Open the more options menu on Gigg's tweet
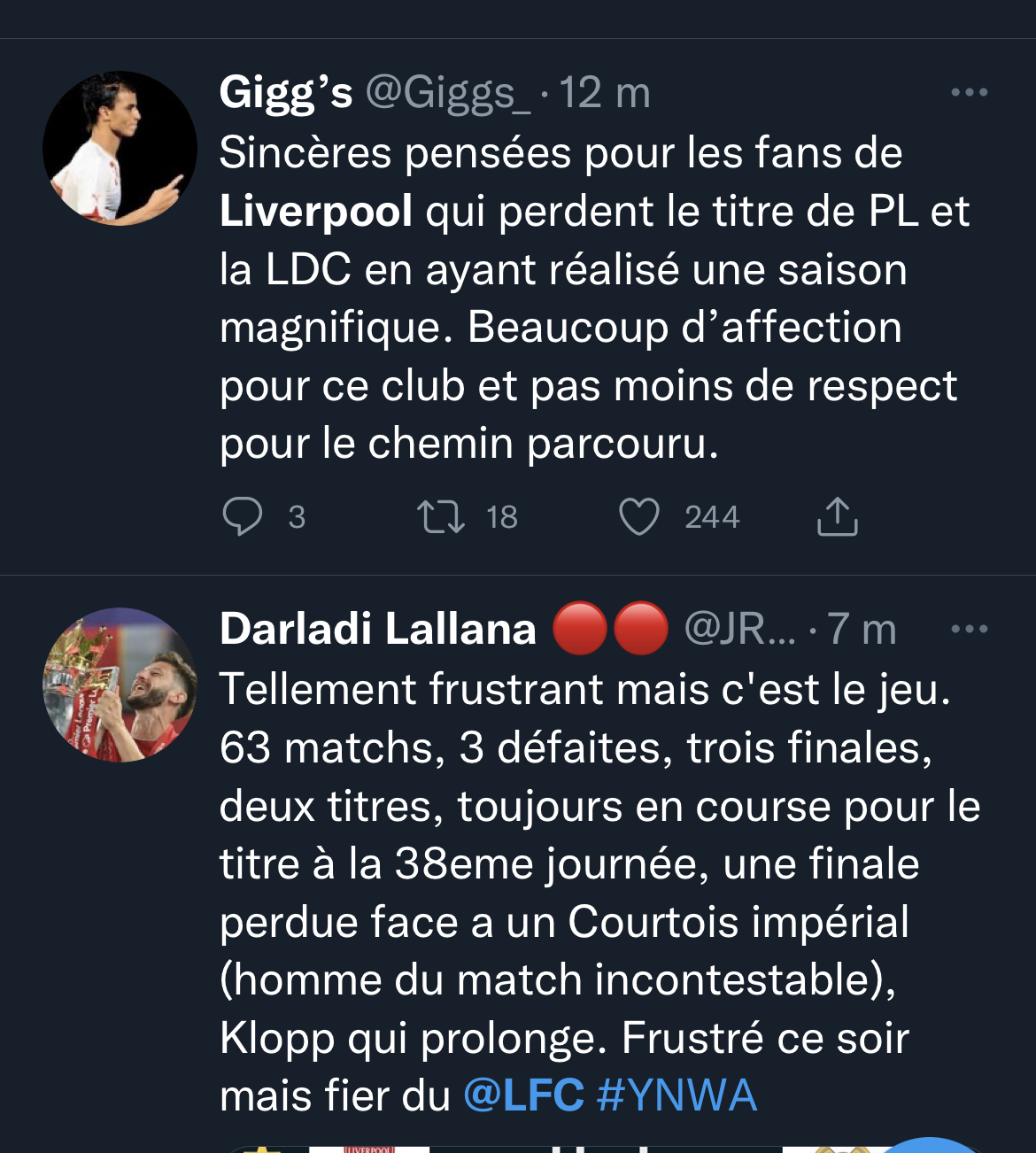 (969, 92)
